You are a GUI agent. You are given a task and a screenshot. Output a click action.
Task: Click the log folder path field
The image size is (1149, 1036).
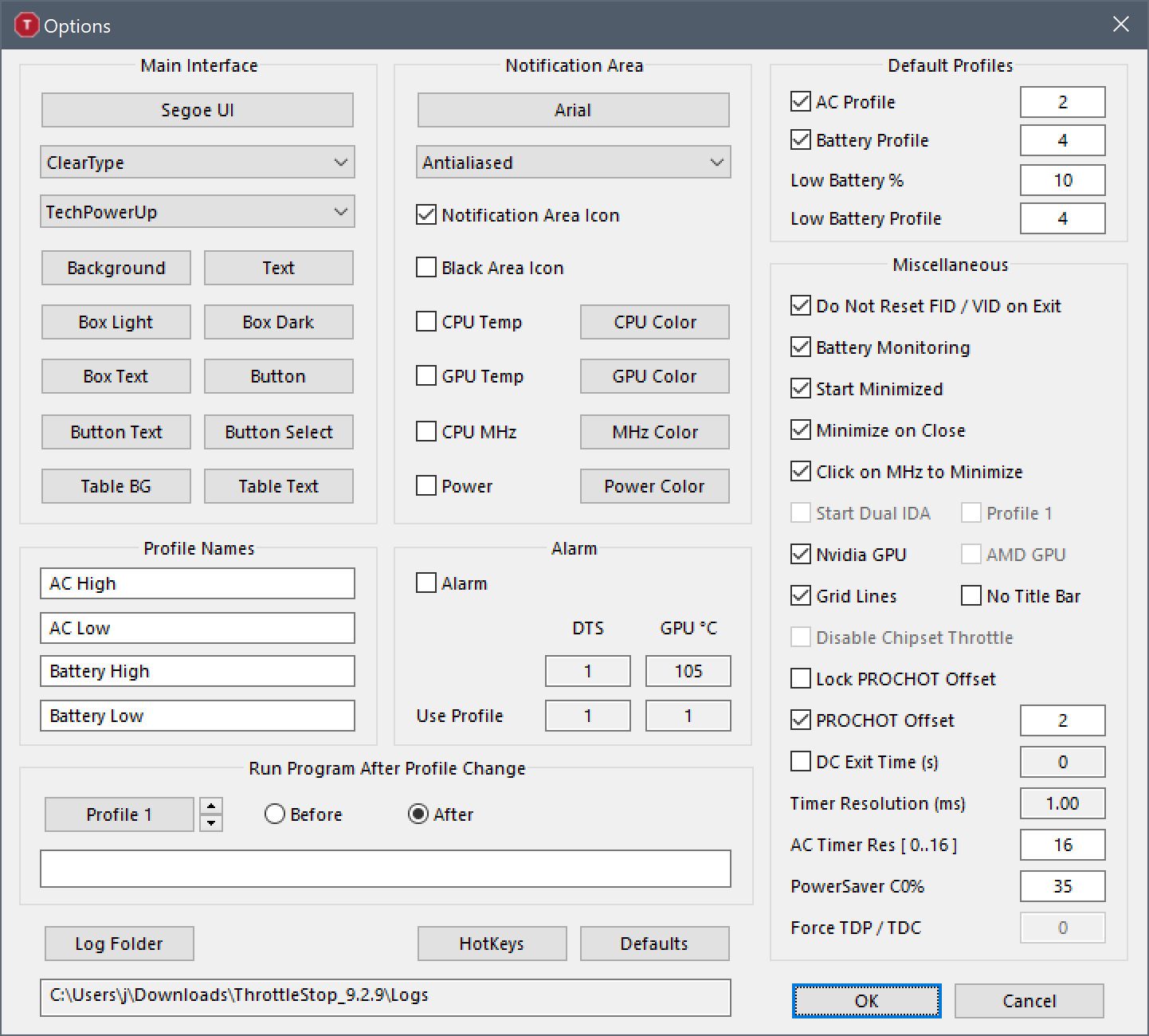(x=386, y=998)
